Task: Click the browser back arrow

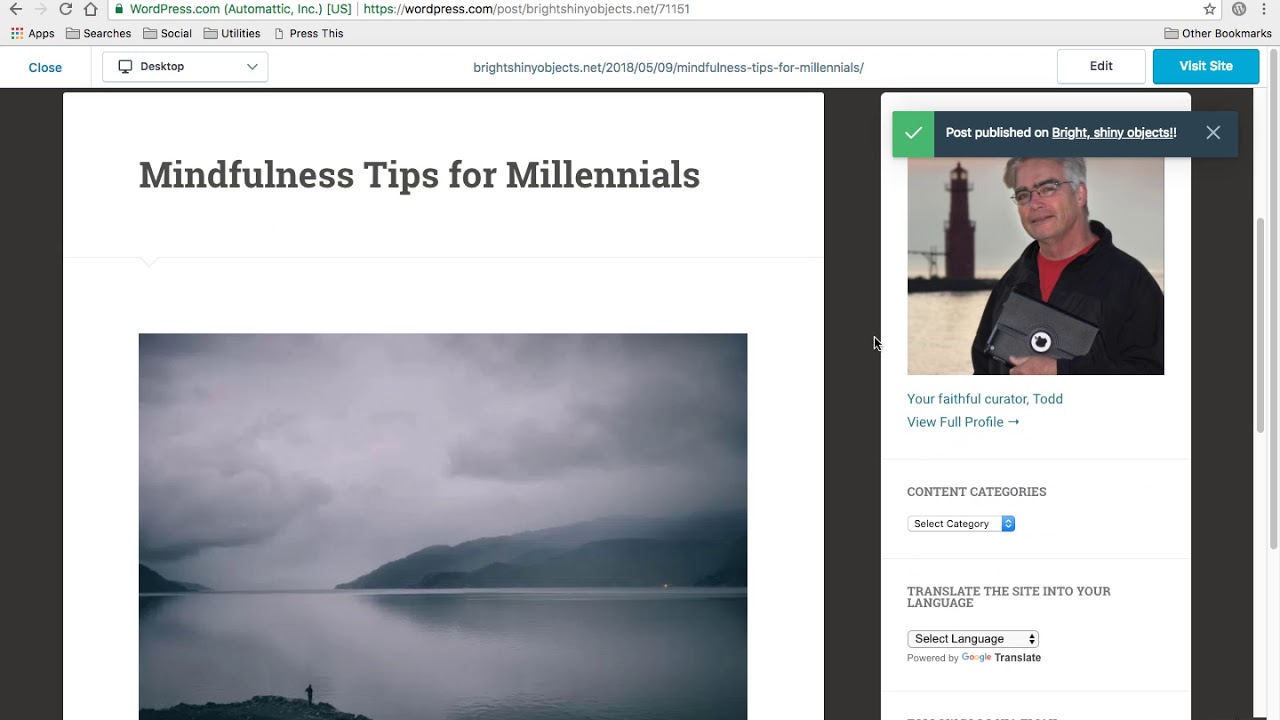Action: [15, 9]
